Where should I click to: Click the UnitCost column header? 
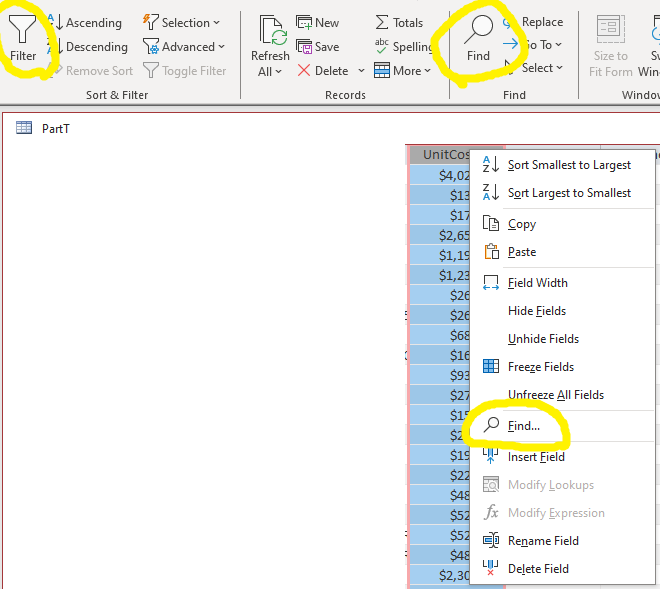pyautogui.click(x=446, y=154)
